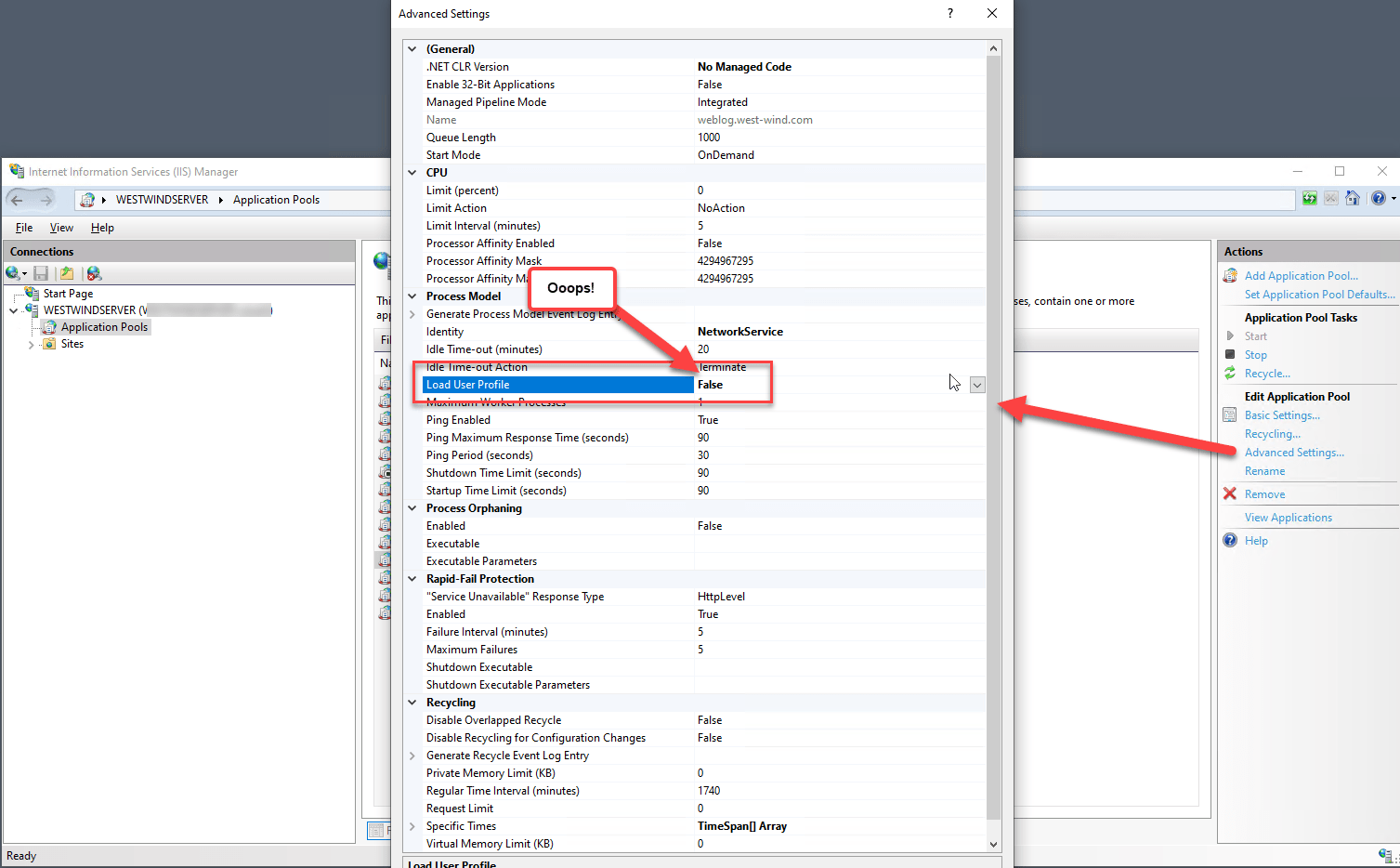
Task: Click the green Recycle arrows icon in Actions
Action: click(1230, 373)
